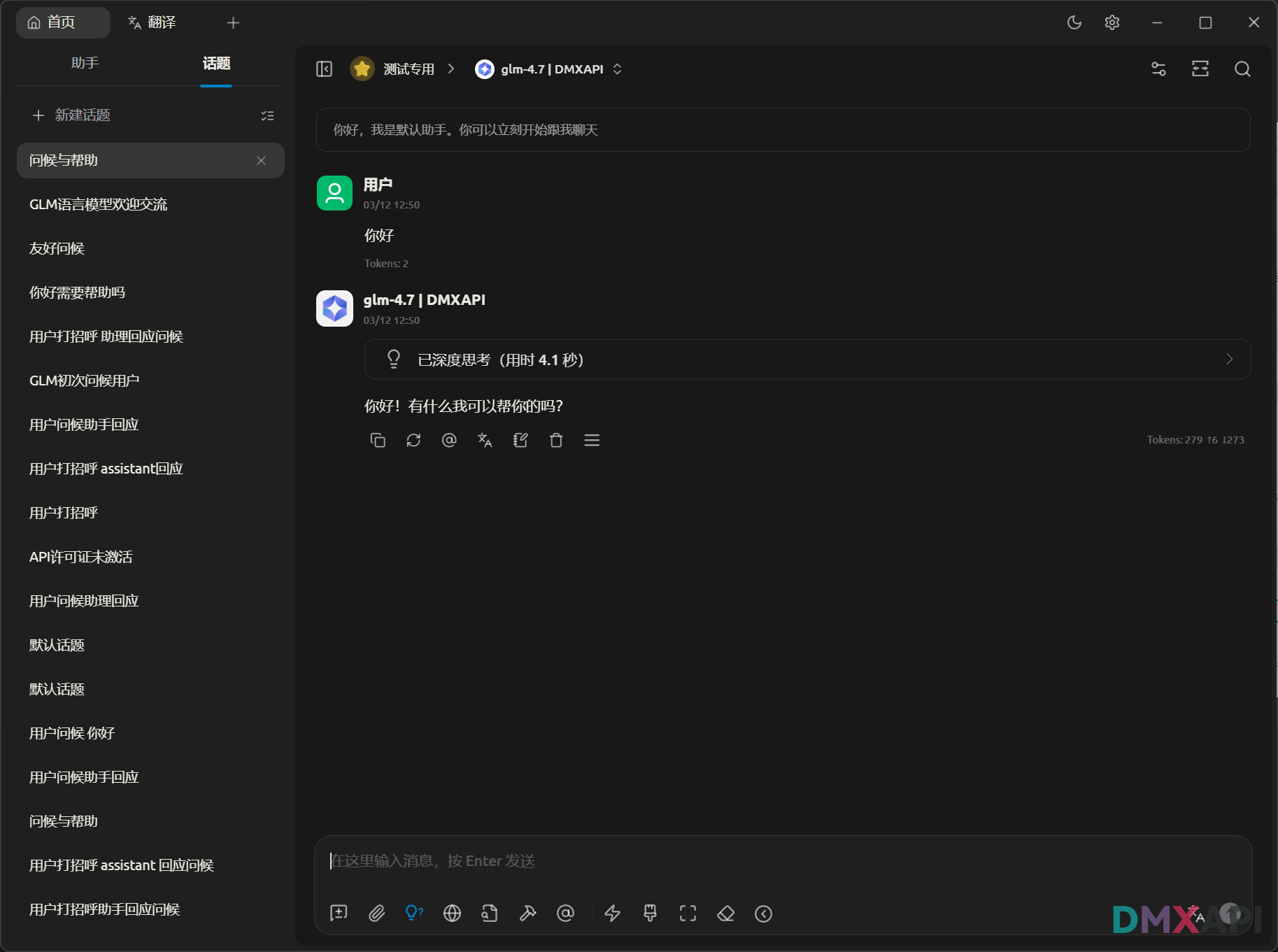Screen dimensions: 1278x952
Task: Open the API许可证未激活 topic
Action: pos(81,557)
